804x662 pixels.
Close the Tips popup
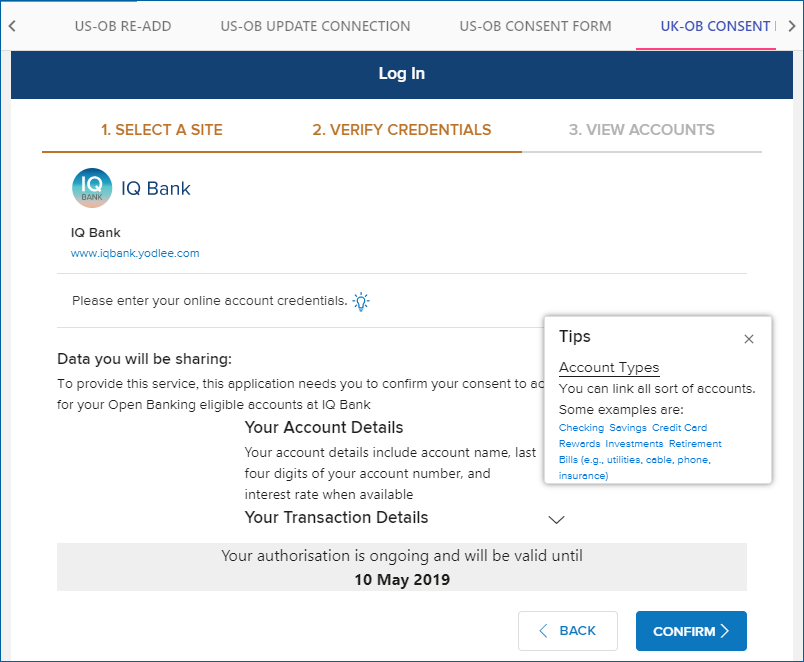click(x=749, y=339)
